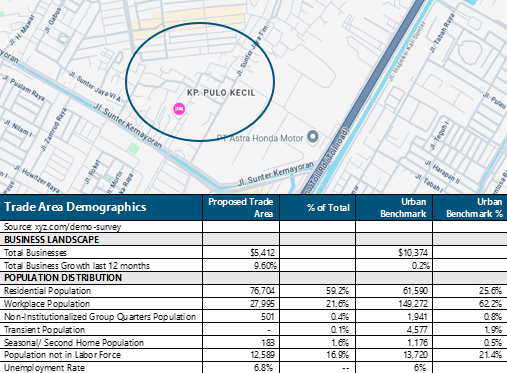Select the 0.2% benchmark growth value
The image size is (507, 373).
(420, 266)
